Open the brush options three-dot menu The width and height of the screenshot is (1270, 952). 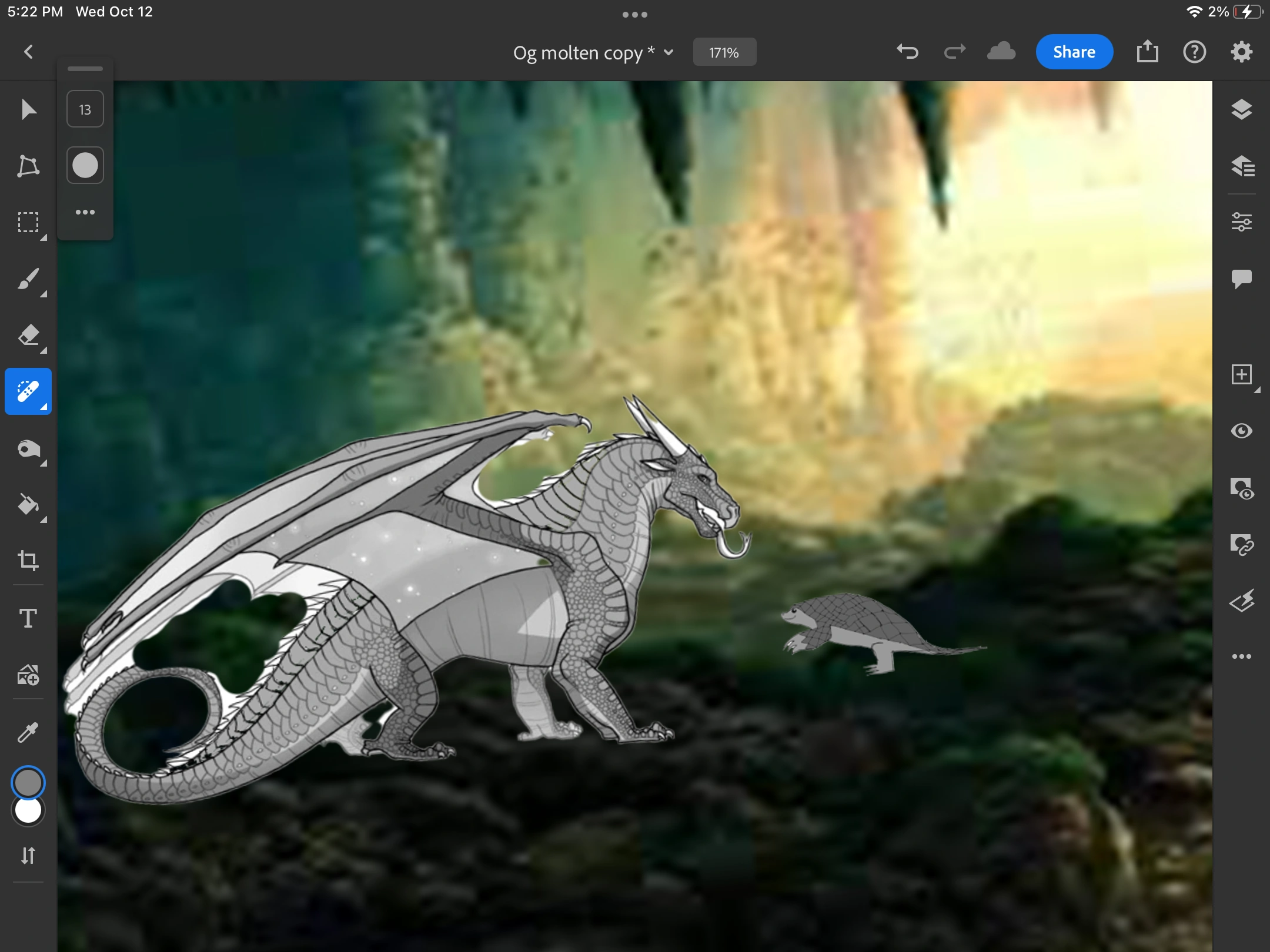(x=85, y=212)
